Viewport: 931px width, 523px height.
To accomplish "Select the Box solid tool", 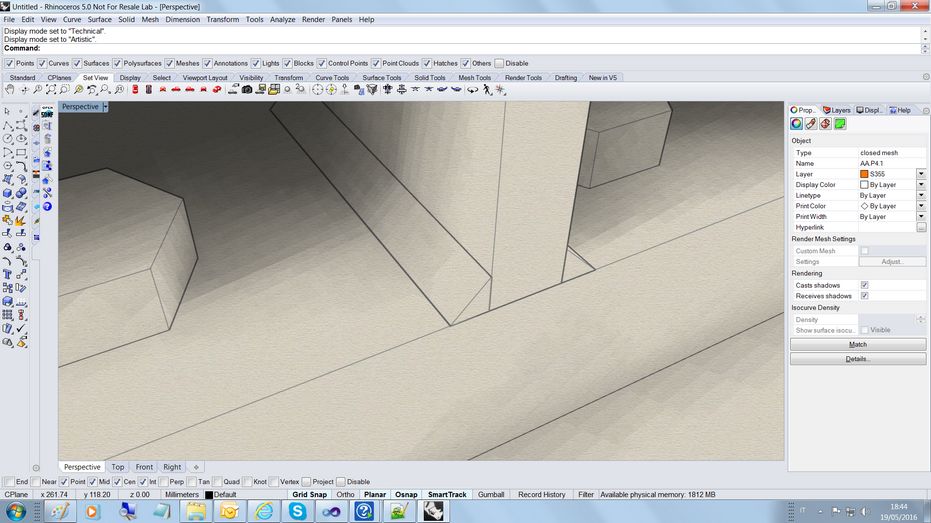I will click(x=7, y=194).
